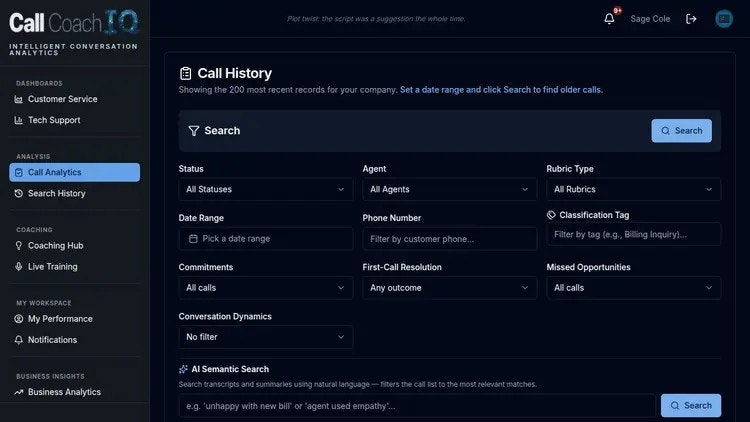This screenshot has width=750, height=422.
Task: Click the AI Semantic Search sparkle icon
Action: tap(183, 369)
